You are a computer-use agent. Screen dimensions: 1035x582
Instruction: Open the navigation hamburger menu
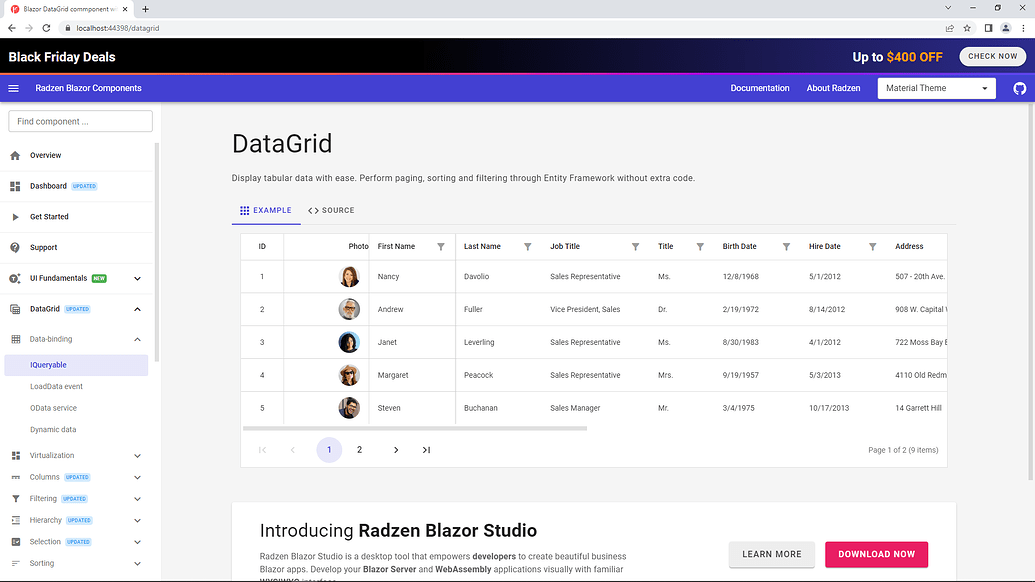point(13,88)
